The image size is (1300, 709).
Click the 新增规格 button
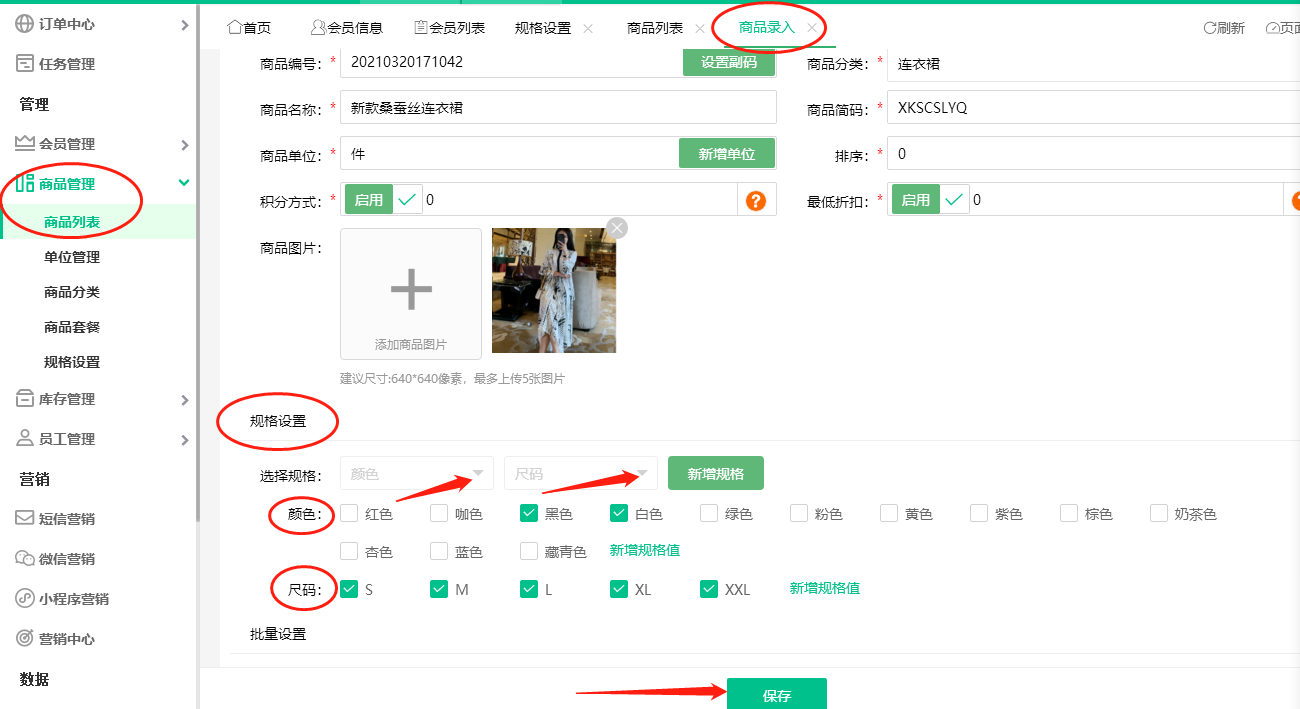click(716, 473)
